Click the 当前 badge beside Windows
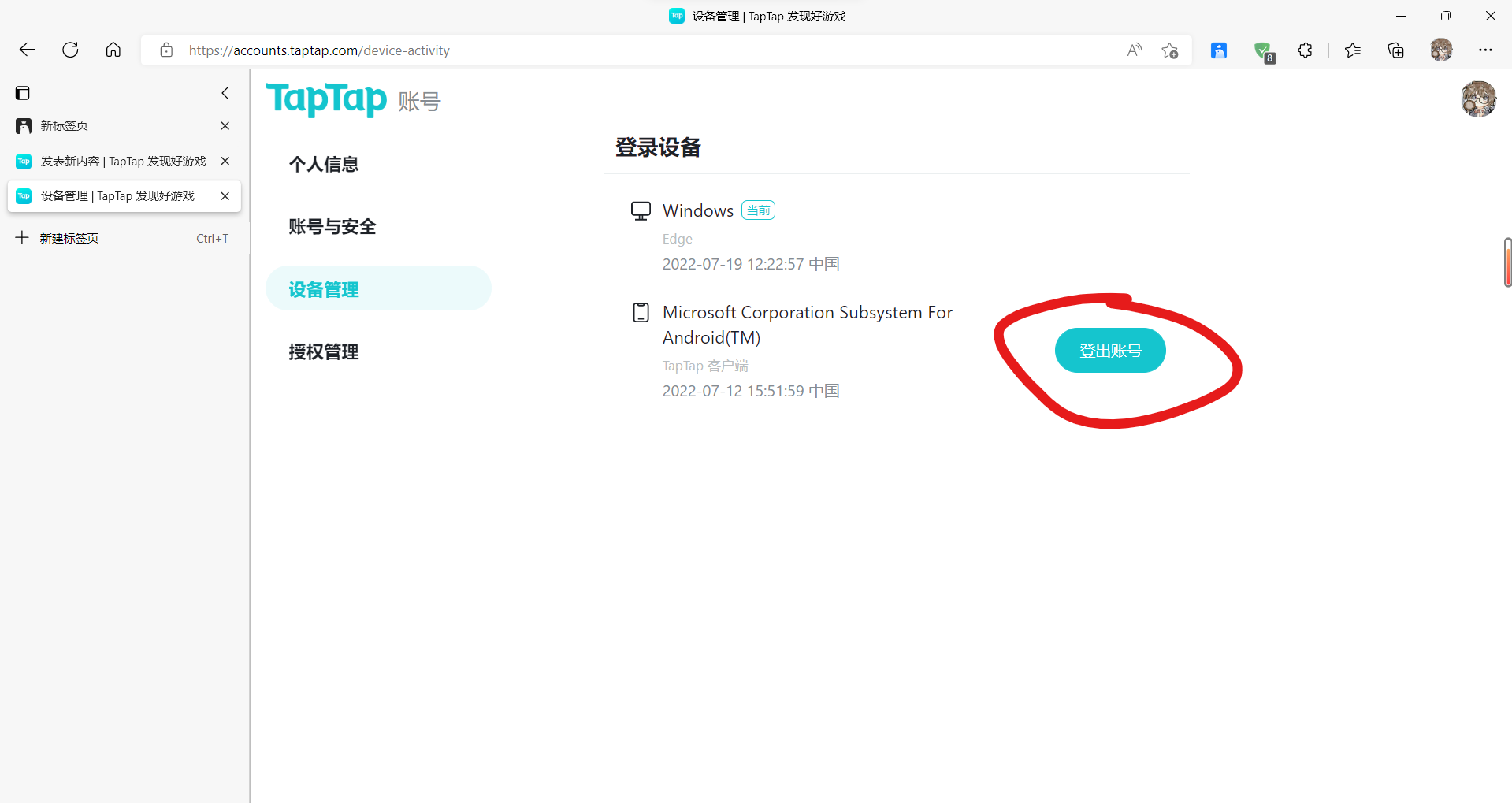1512x803 pixels. pyautogui.click(x=758, y=210)
